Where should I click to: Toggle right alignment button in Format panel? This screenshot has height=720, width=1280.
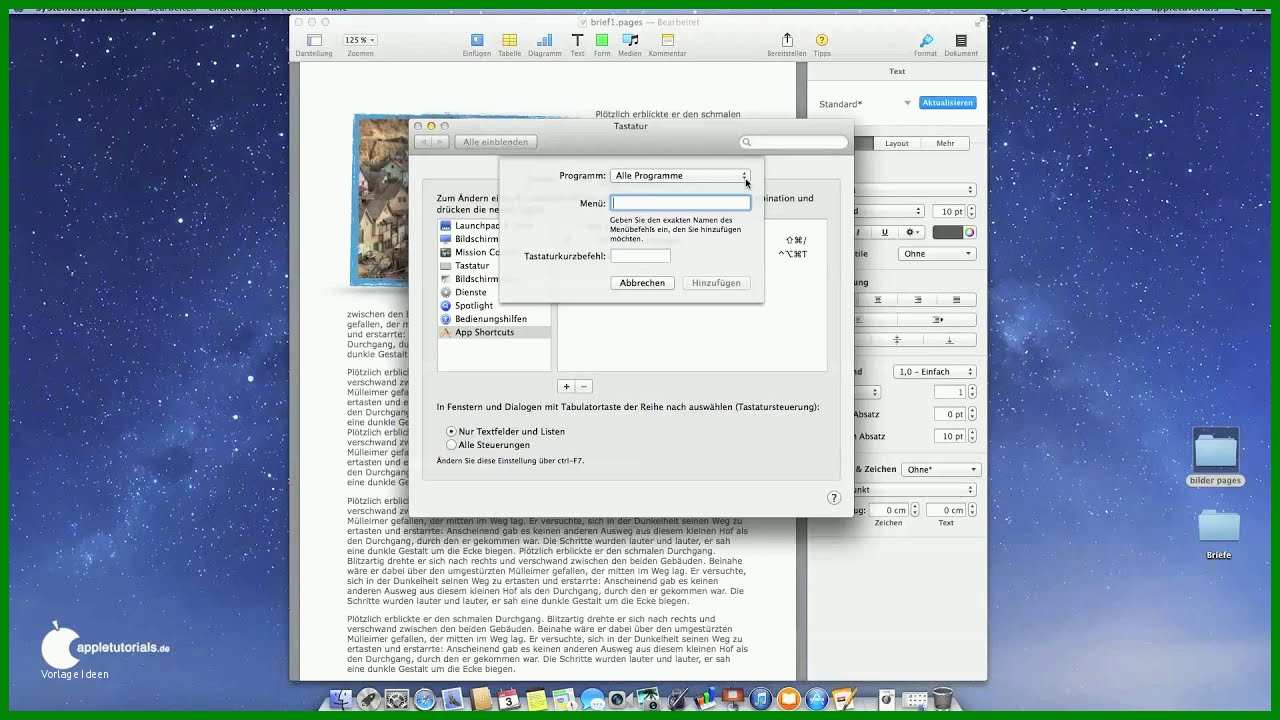[x=917, y=300]
